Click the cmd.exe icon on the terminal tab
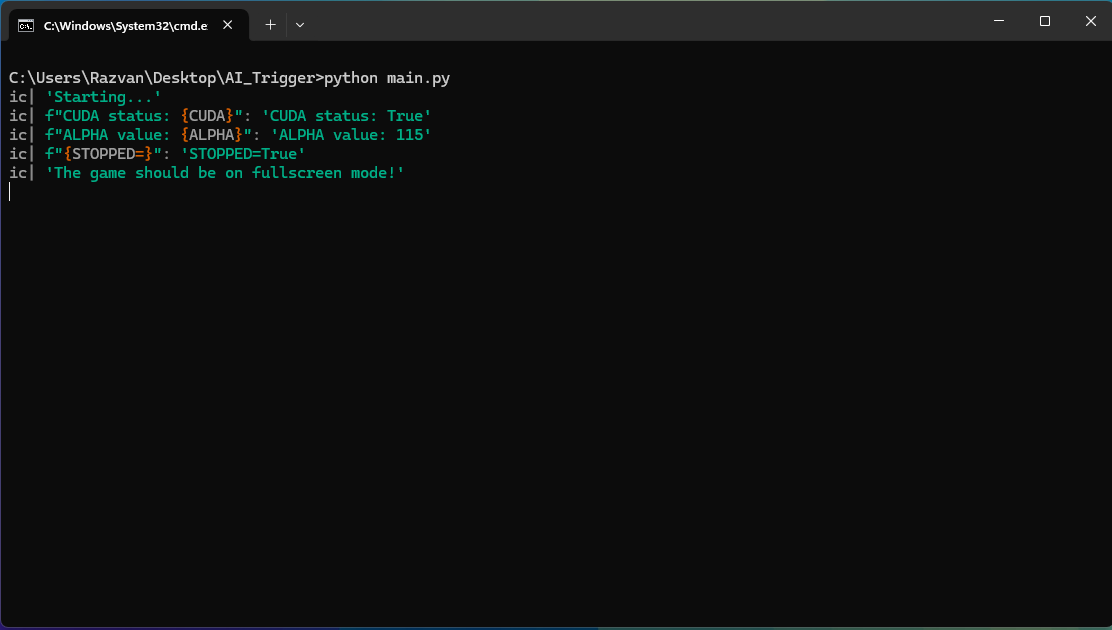Screen dimensions: 1112x630 click(26, 24)
